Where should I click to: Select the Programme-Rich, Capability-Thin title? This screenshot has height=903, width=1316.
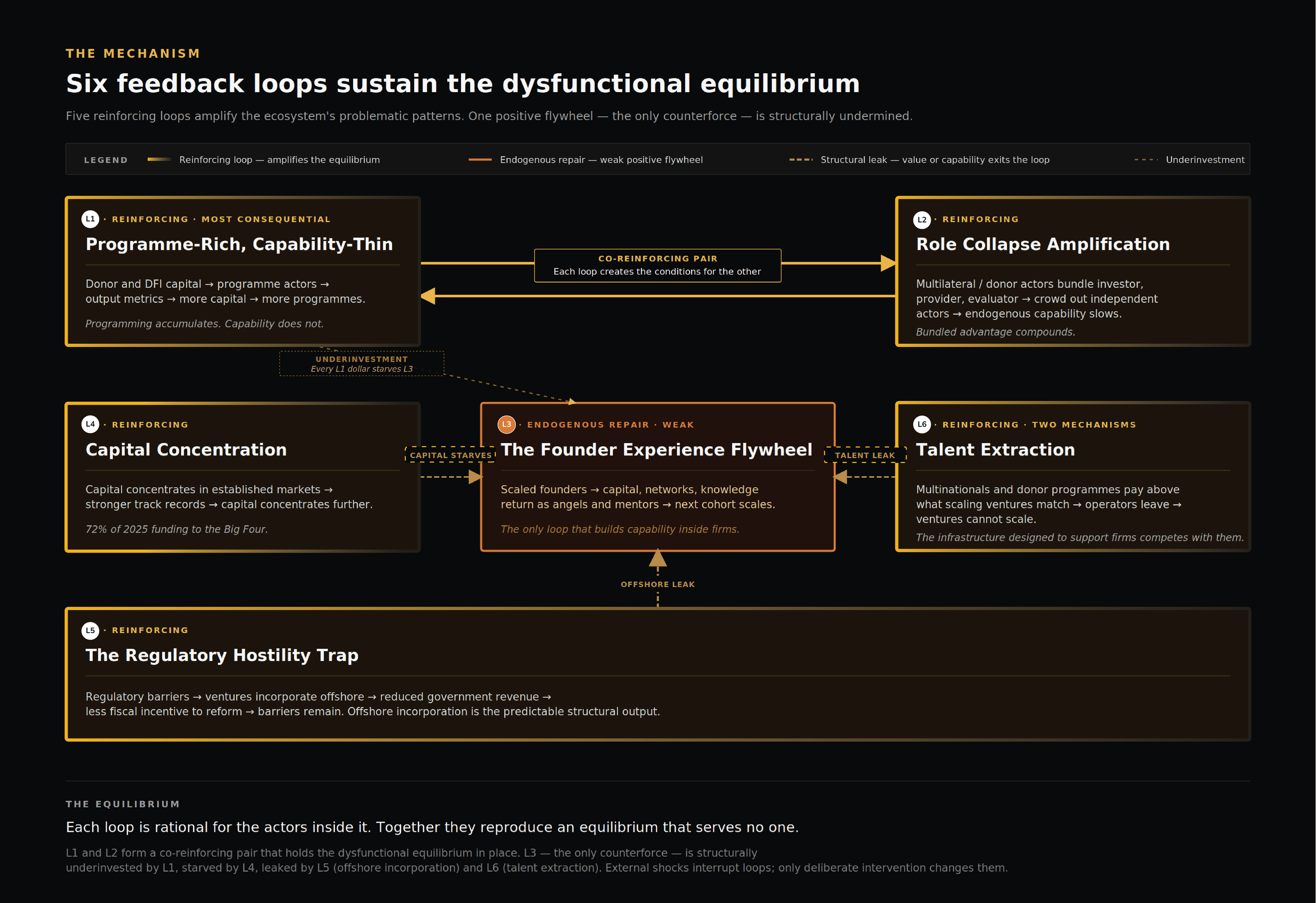coord(239,244)
